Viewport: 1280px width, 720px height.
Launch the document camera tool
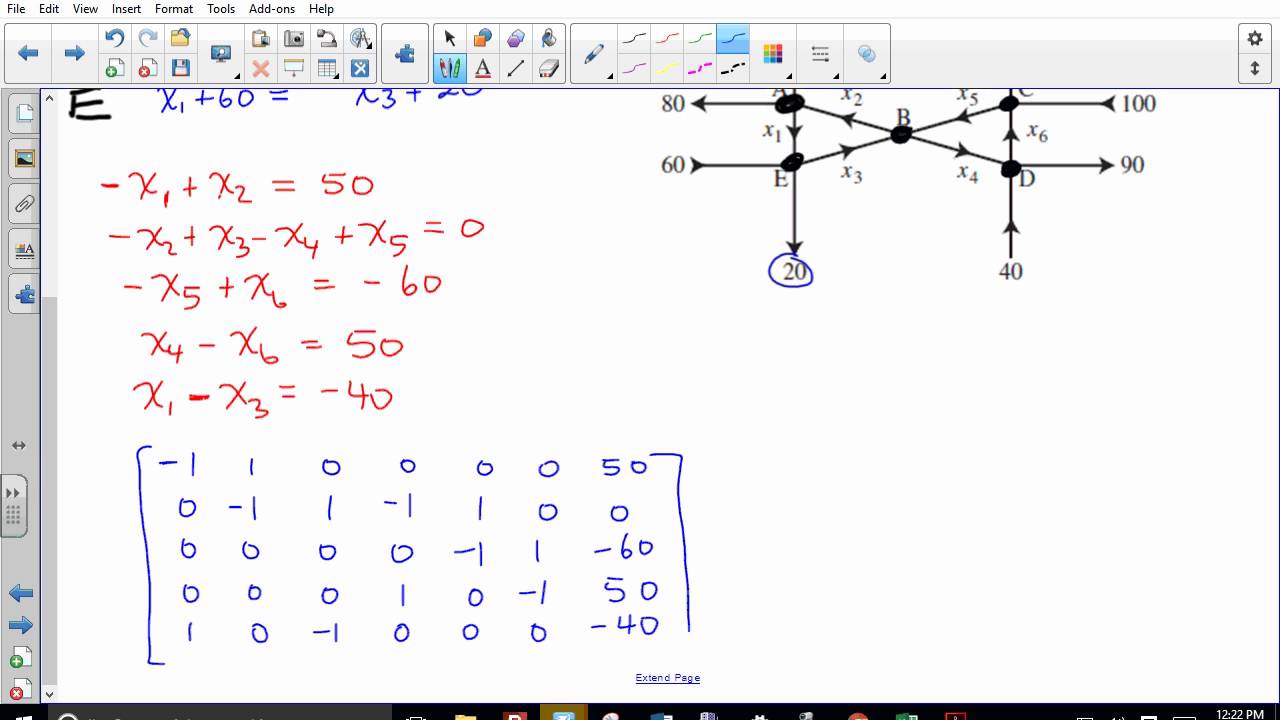pos(327,39)
